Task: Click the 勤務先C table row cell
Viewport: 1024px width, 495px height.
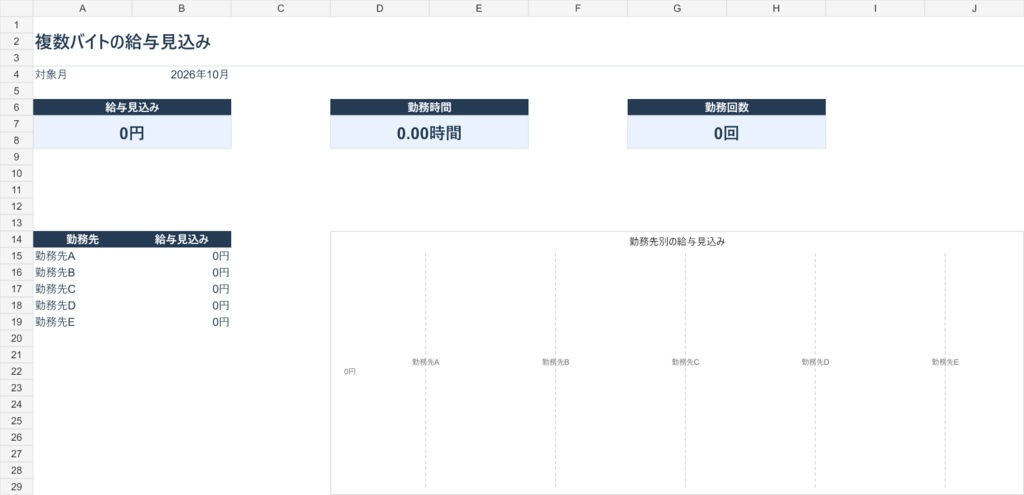Action: tap(82, 289)
